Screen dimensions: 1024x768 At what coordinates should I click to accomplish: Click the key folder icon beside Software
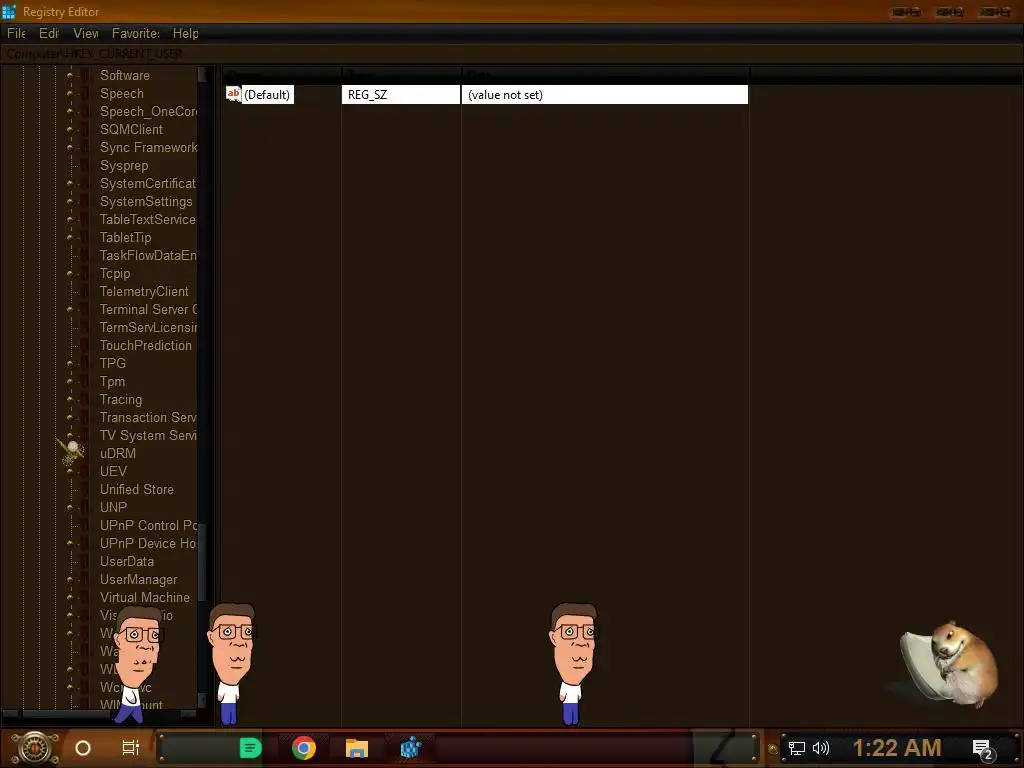85,75
